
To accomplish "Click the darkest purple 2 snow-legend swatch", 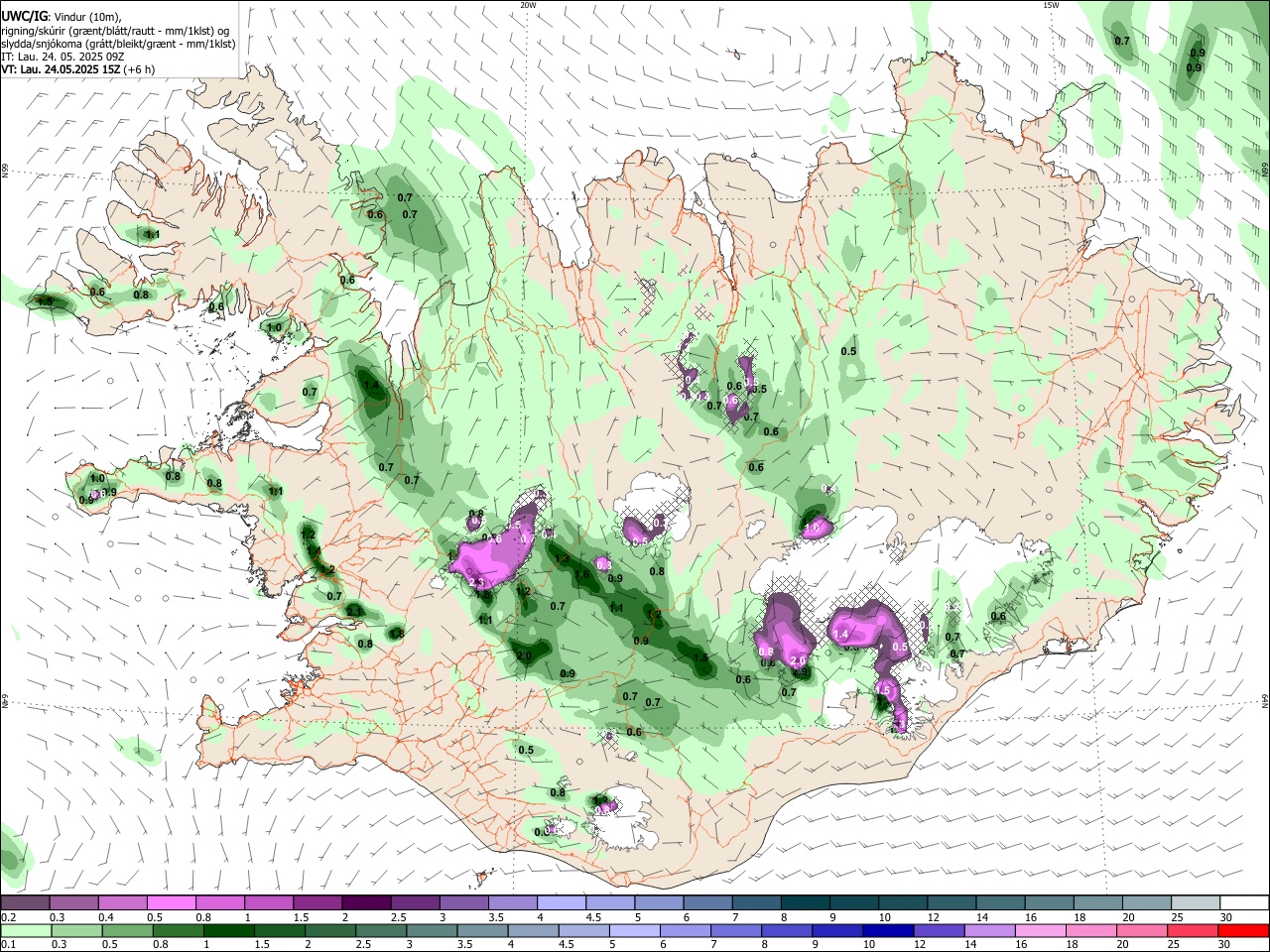I will coord(366,902).
